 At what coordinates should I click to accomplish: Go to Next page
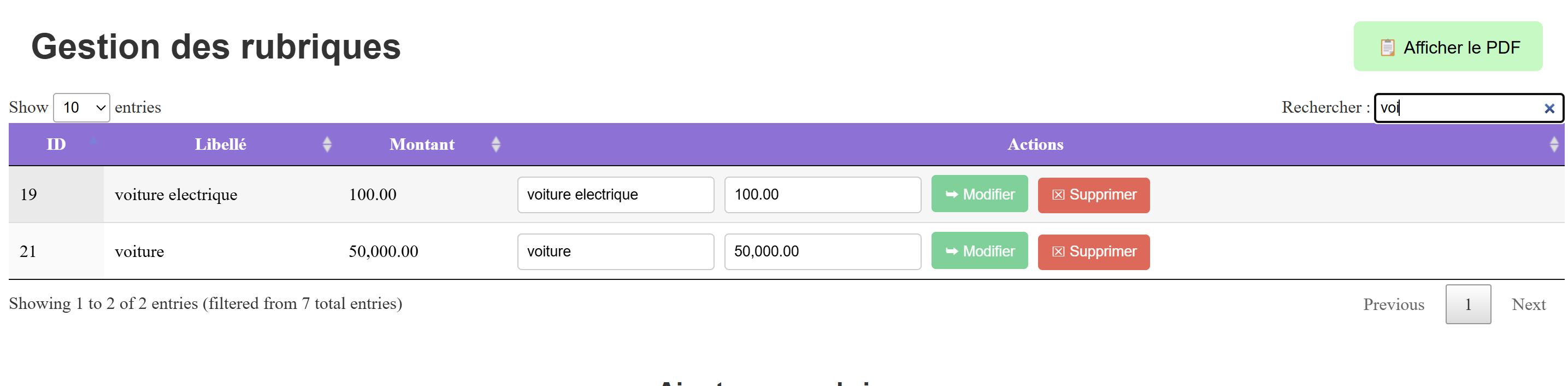tap(1528, 304)
